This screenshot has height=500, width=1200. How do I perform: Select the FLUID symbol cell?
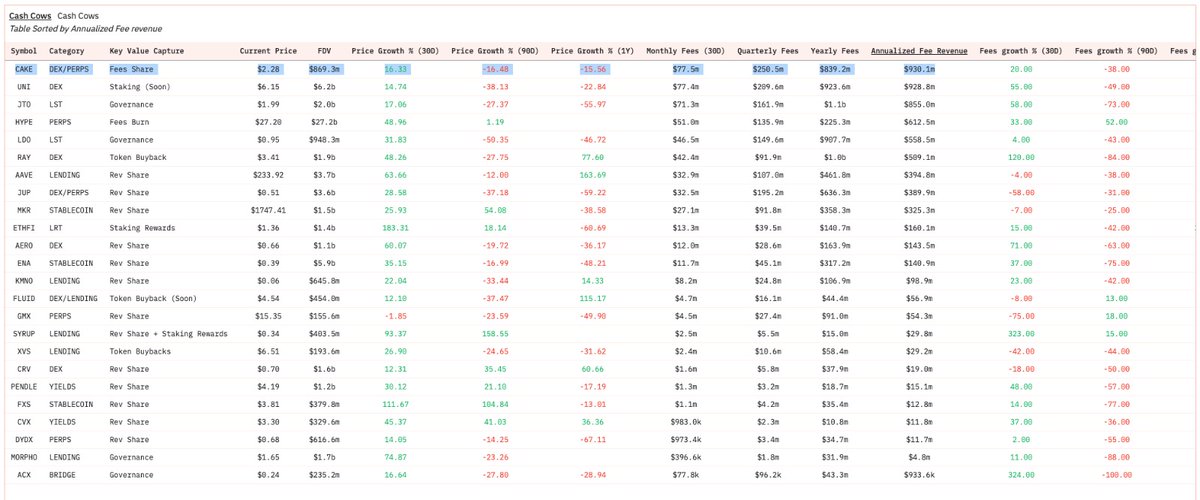25,298
